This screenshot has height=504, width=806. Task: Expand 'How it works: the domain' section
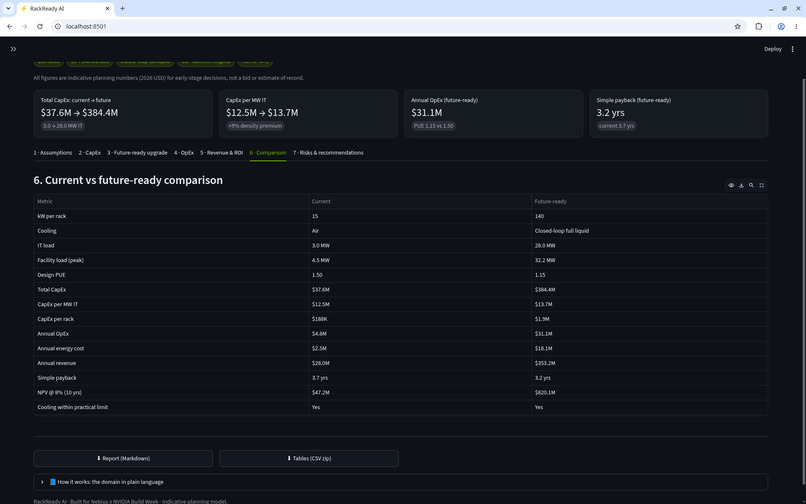[401, 482]
